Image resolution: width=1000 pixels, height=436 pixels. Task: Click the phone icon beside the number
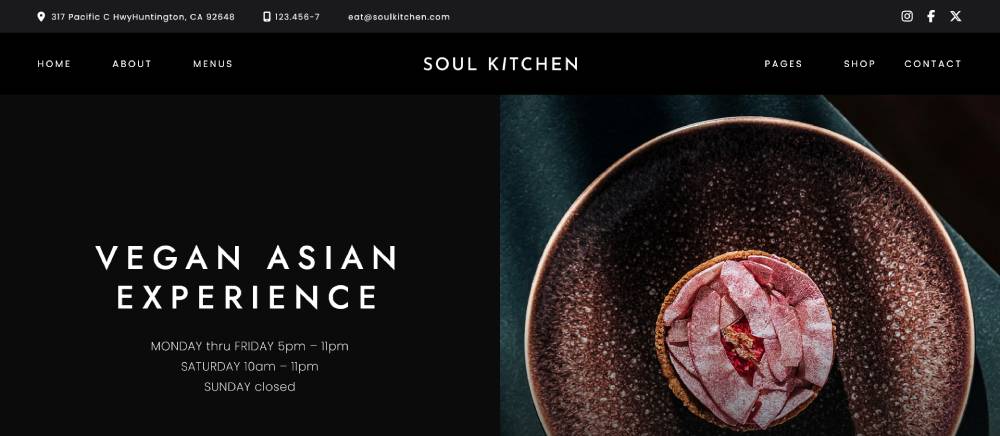[x=267, y=17]
